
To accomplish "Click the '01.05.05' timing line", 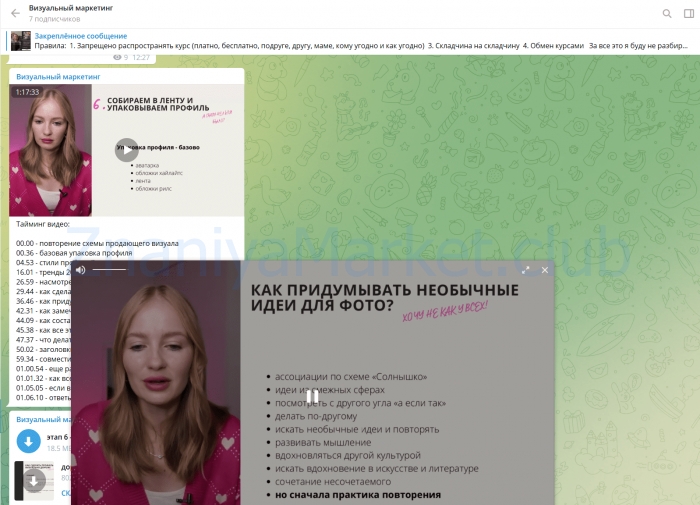I will point(43,388).
